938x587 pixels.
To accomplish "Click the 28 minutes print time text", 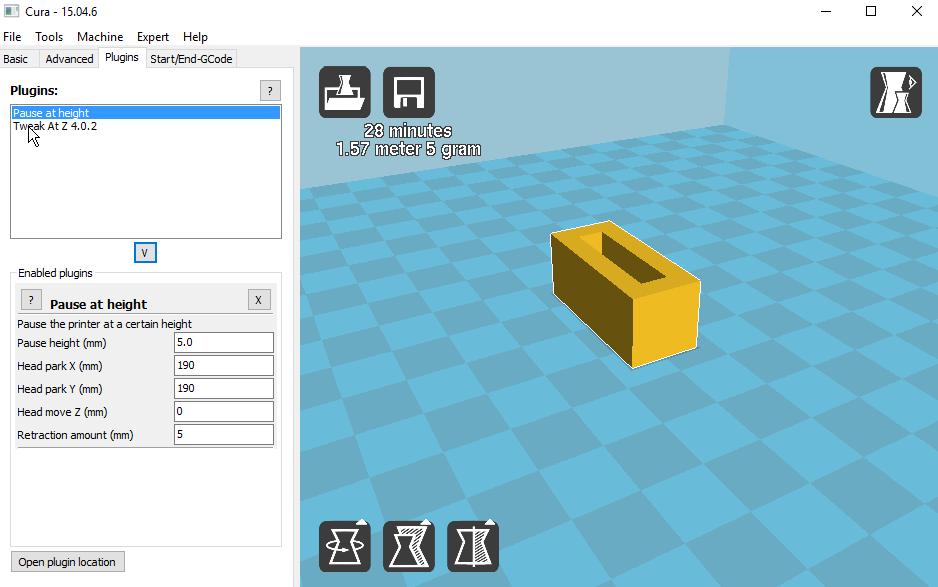I will pos(408,130).
